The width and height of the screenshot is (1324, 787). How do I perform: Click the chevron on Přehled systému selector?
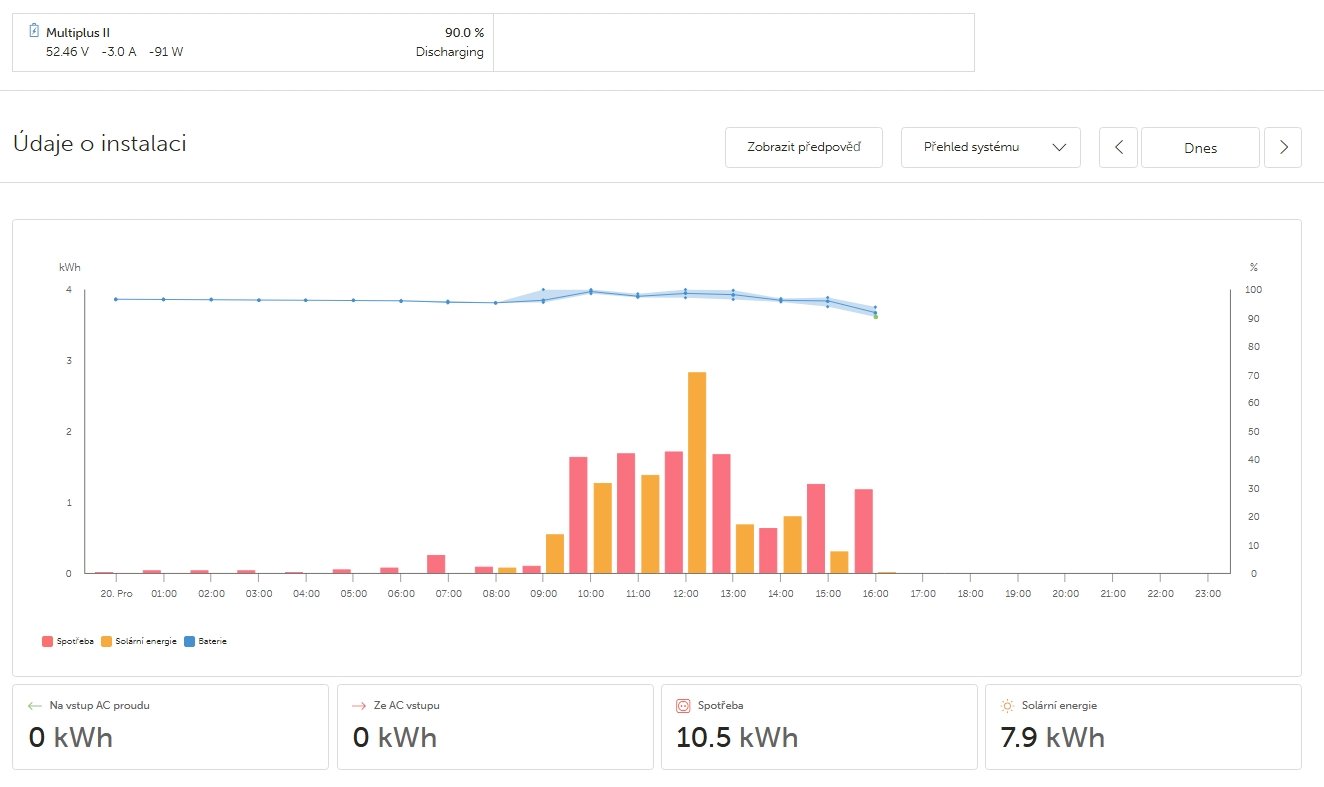coord(1060,148)
